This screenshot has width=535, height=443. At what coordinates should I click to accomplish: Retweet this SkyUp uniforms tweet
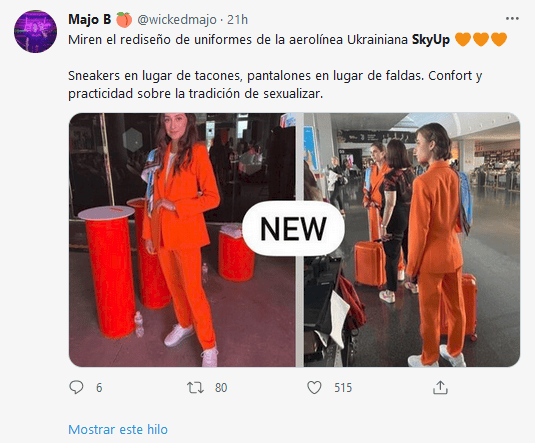195,388
